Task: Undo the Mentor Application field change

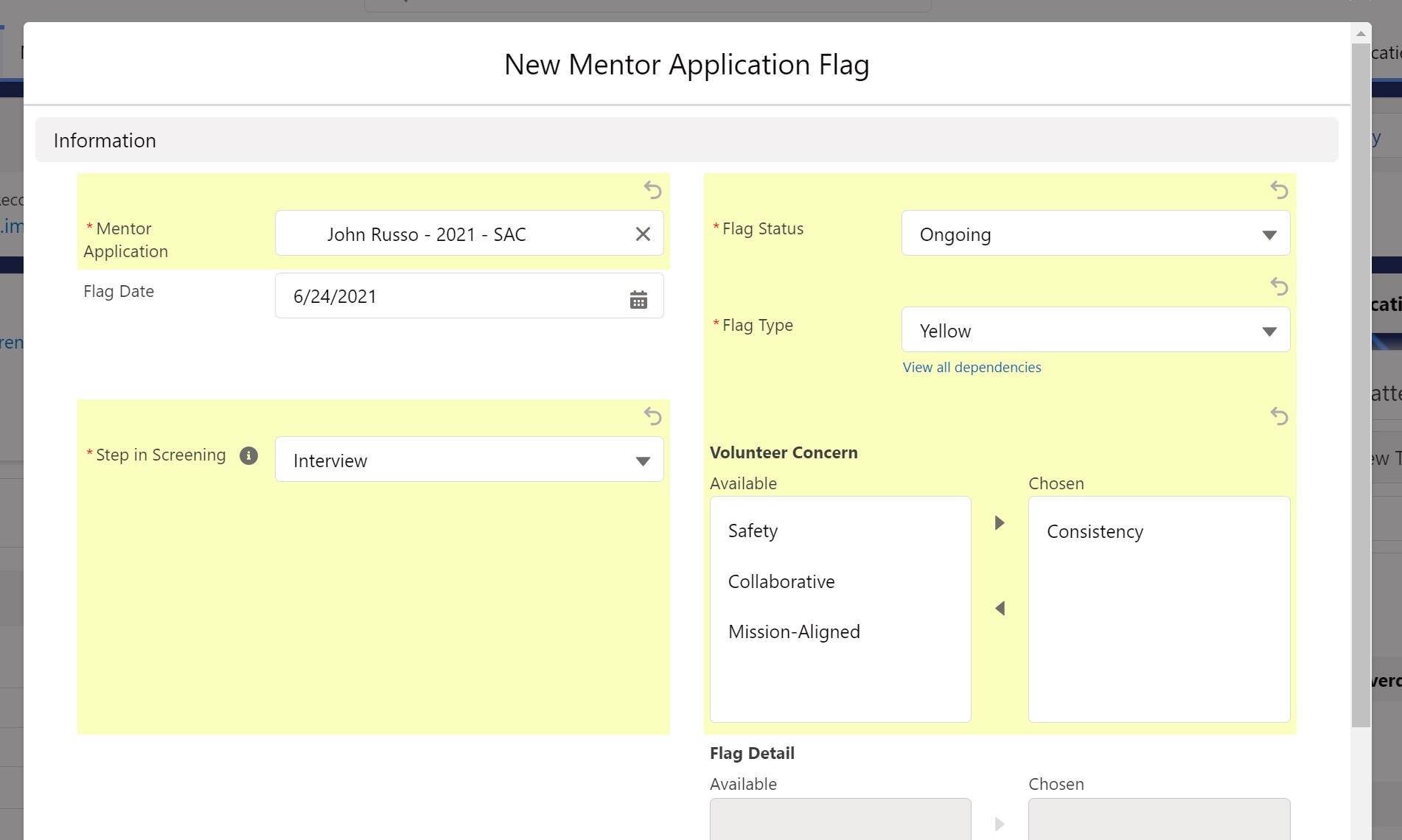Action: [x=652, y=190]
